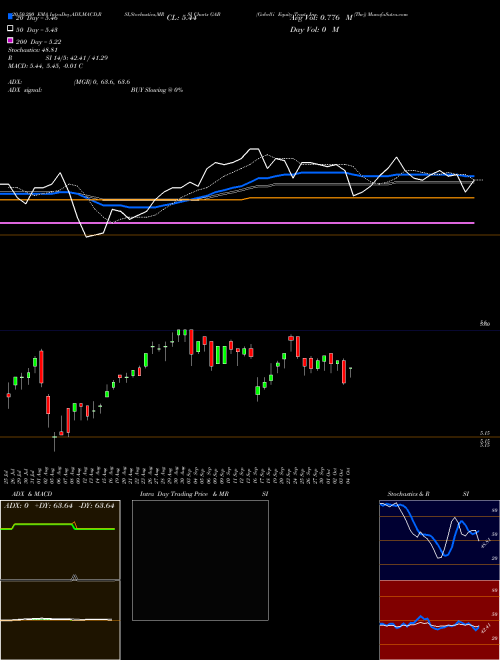Viewport: 500px width, 660px height.
Task: Click the 'SI 14/3: 42.41 / 41.29' value
Action: pyautogui.click(x=77, y=58)
